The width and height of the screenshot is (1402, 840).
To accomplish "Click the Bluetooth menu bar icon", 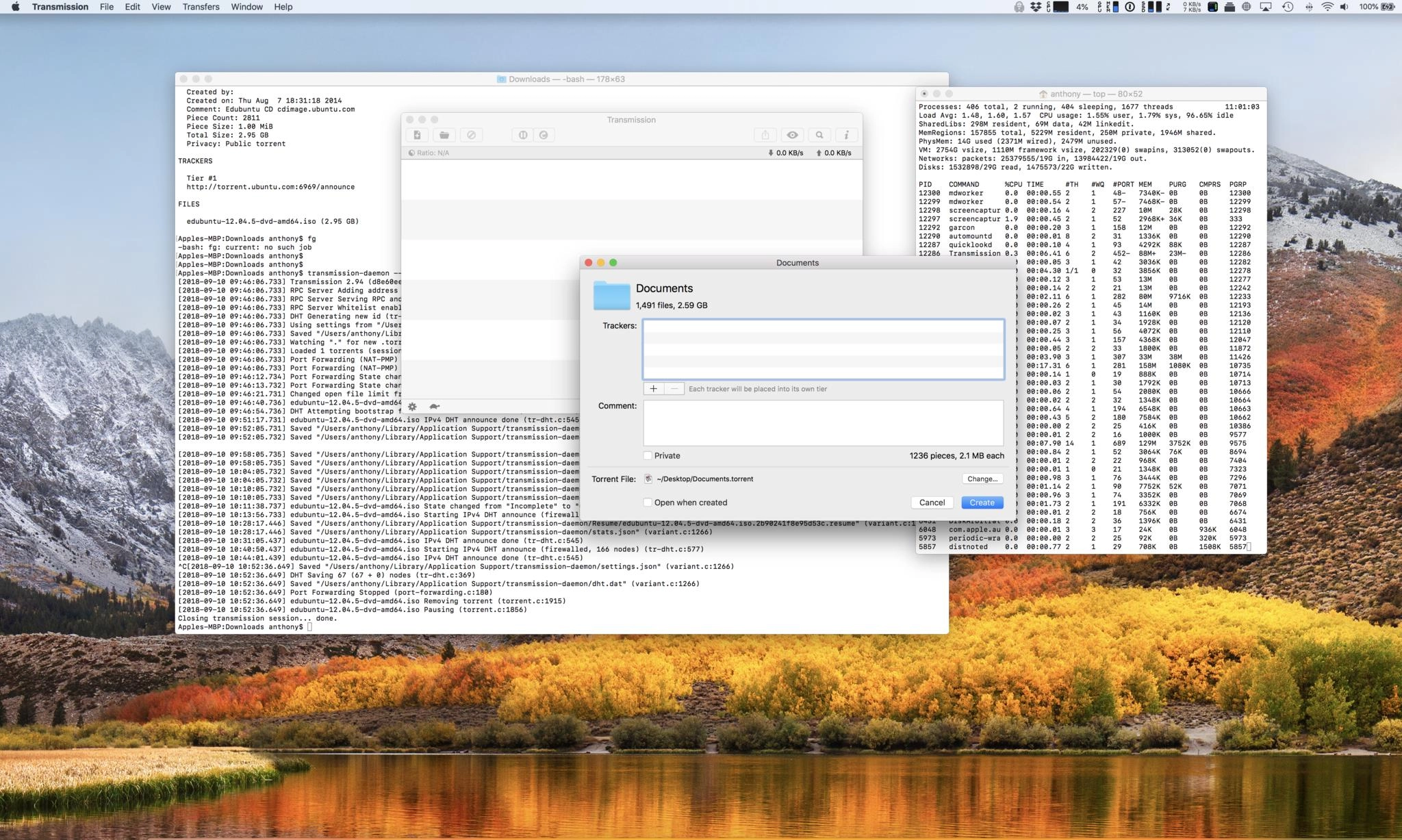I will click(1309, 7).
